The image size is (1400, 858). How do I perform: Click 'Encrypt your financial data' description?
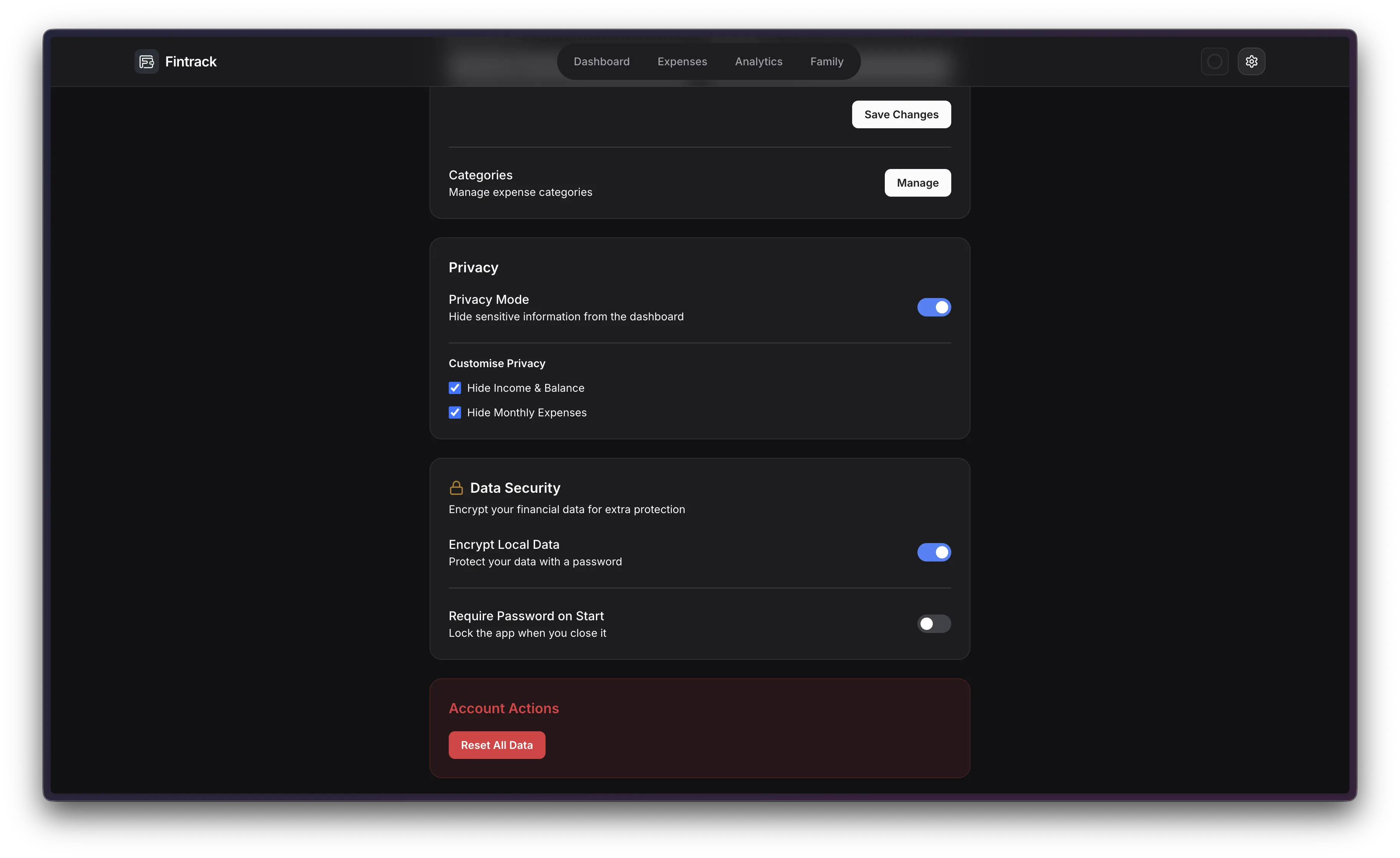[x=566, y=509]
